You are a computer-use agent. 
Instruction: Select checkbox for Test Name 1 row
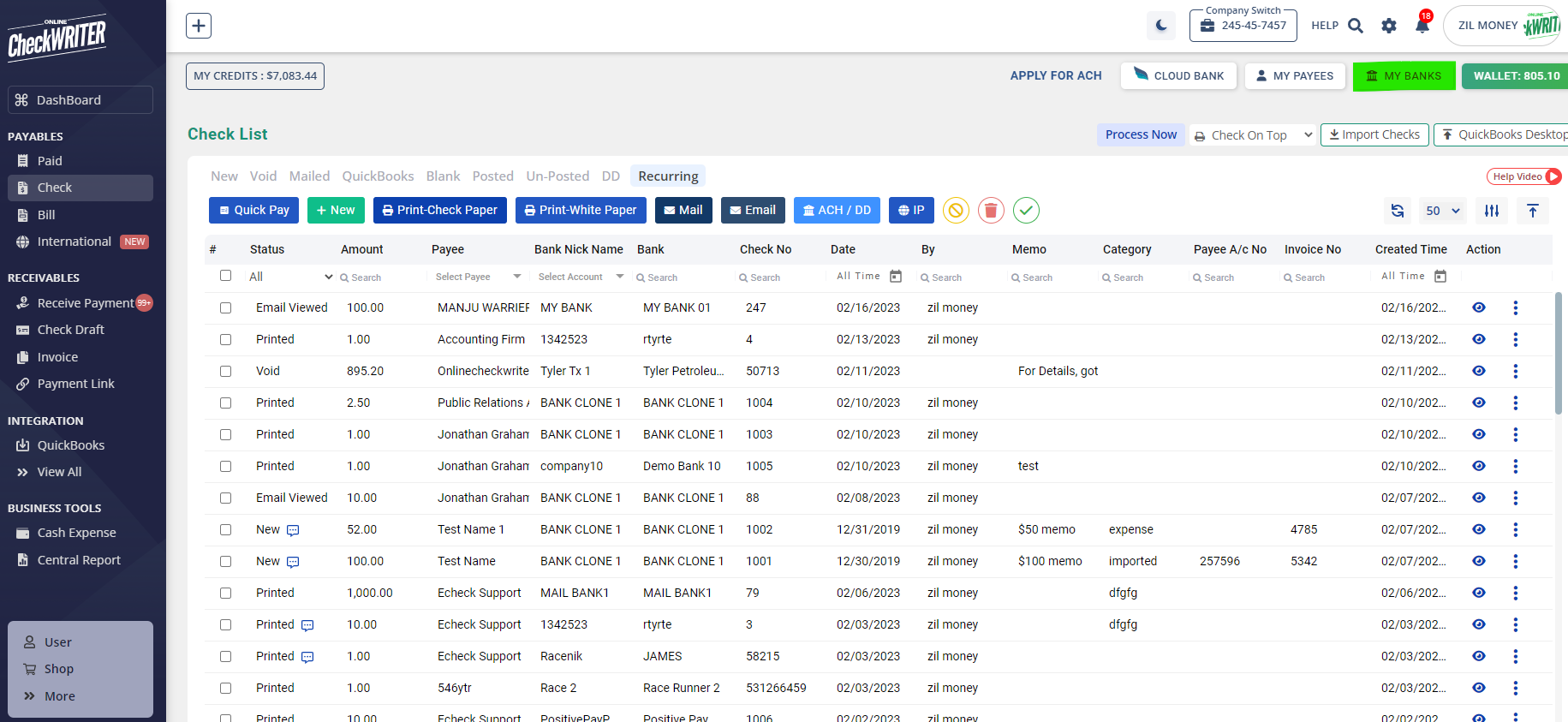tap(225, 529)
